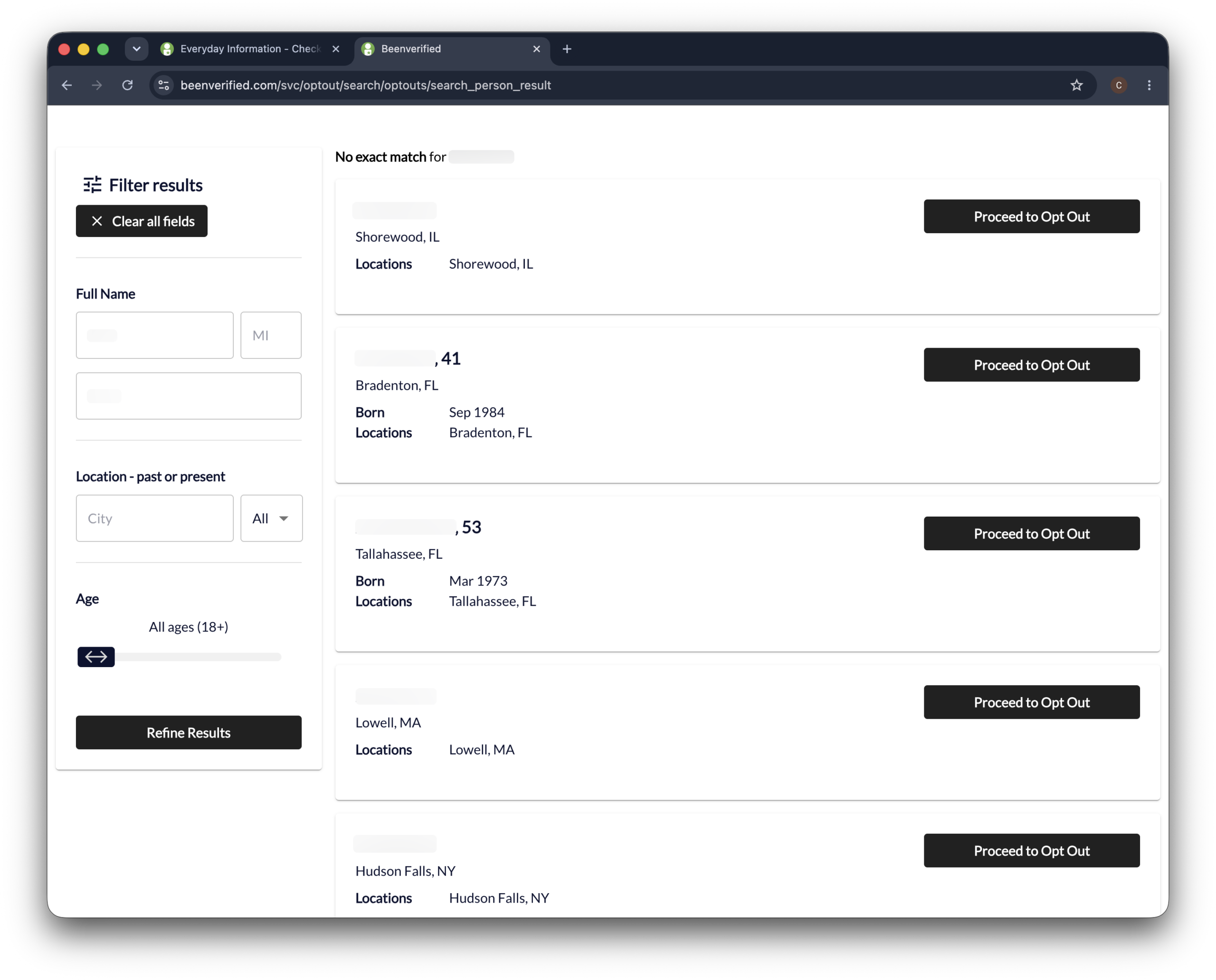Open the Chrome profile avatar
Image resolution: width=1216 pixels, height=980 pixels.
click(1118, 85)
